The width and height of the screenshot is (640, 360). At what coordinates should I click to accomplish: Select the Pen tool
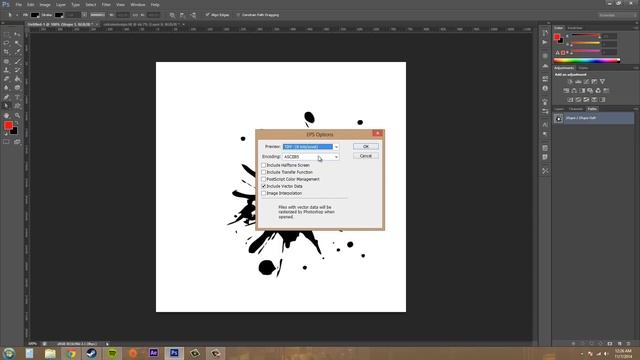click(x=6, y=97)
